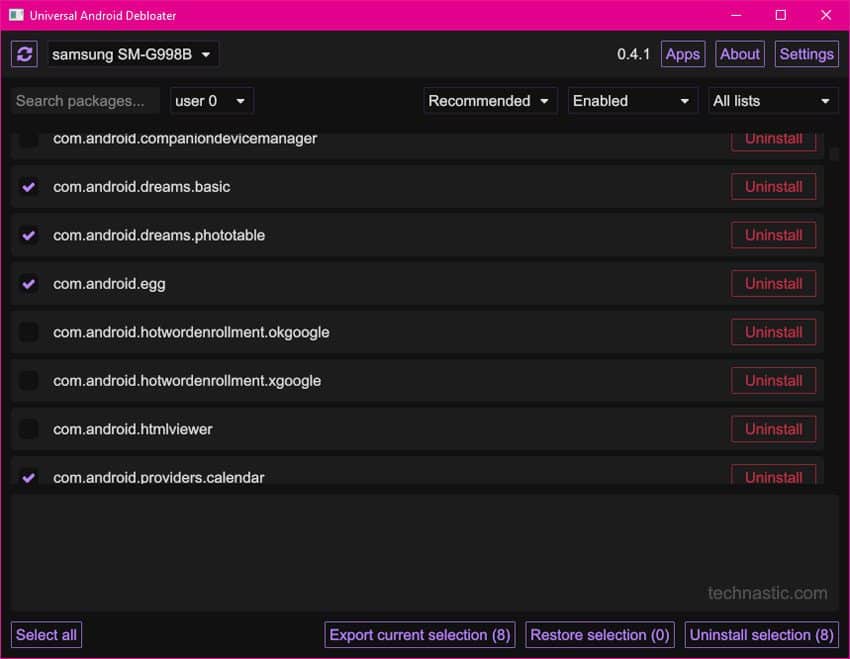Expand the user 0 dropdown
The image size is (850, 659).
coord(211,101)
